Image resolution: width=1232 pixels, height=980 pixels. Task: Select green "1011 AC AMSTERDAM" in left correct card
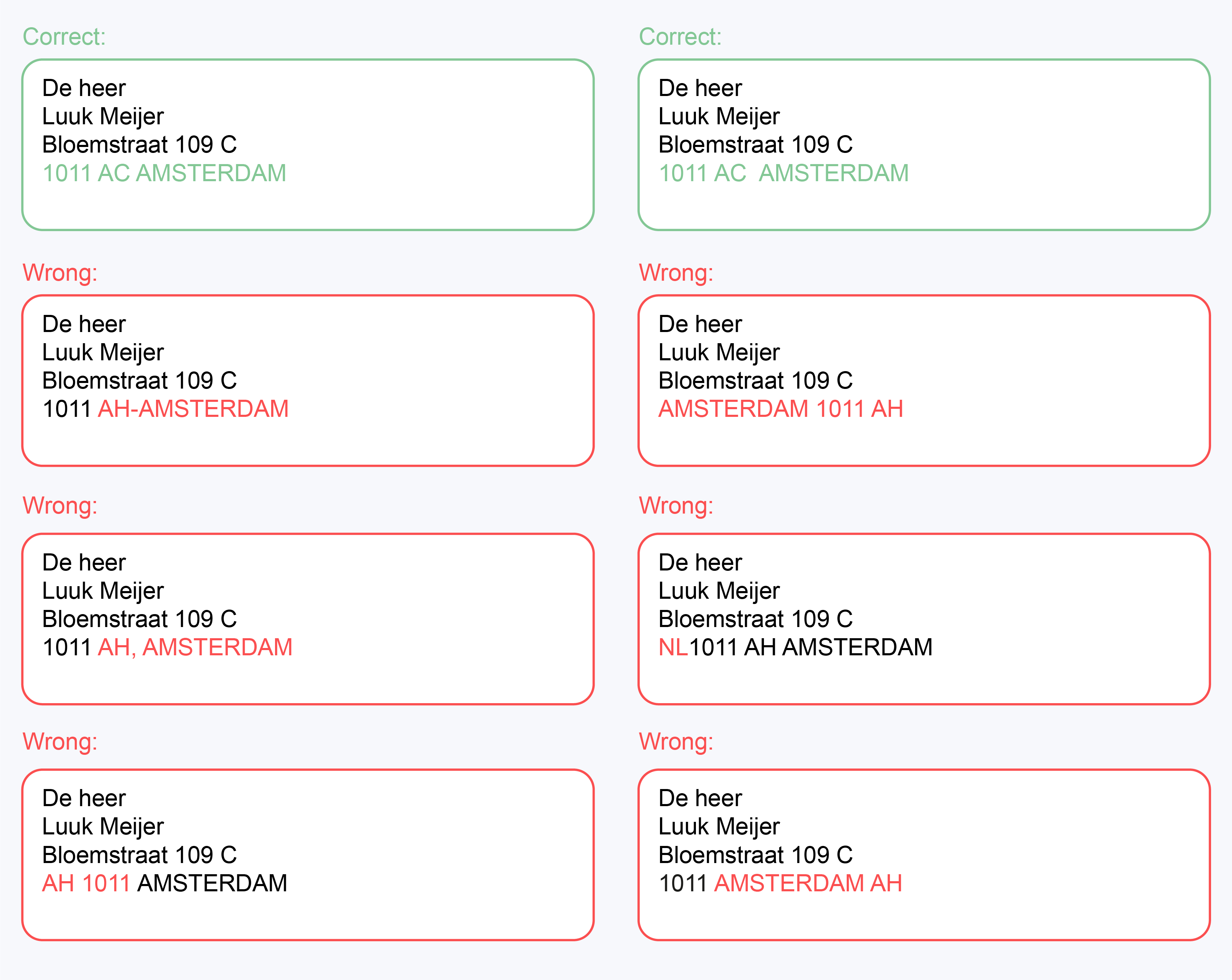(164, 173)
